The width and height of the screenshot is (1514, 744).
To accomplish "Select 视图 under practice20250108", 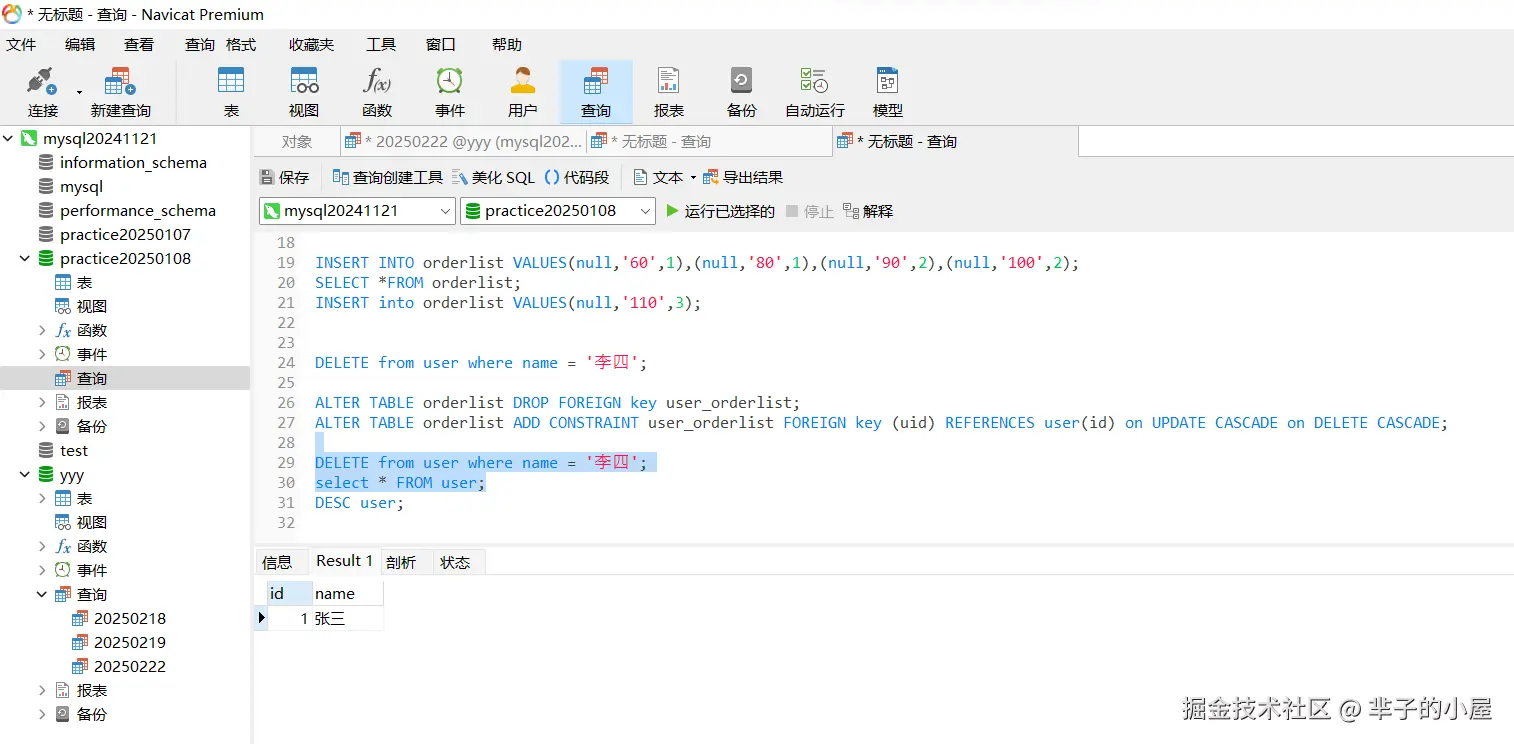I will tap(92, 307).
